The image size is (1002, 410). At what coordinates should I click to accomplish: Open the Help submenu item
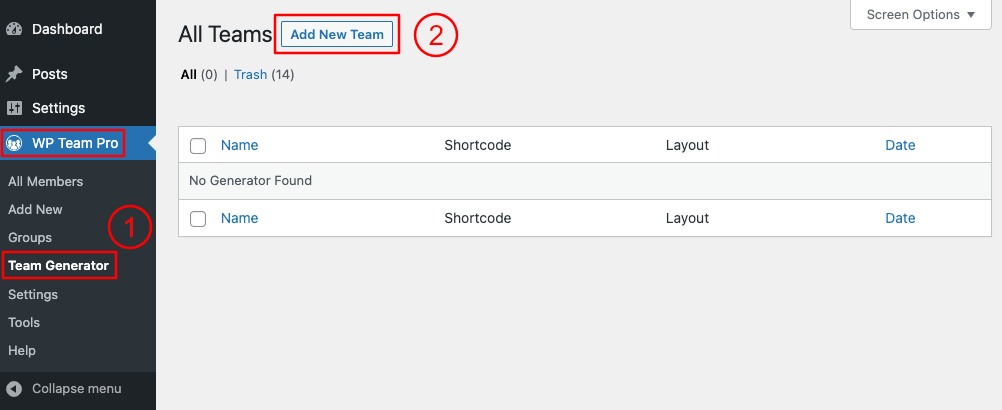(x=22, y=351)
